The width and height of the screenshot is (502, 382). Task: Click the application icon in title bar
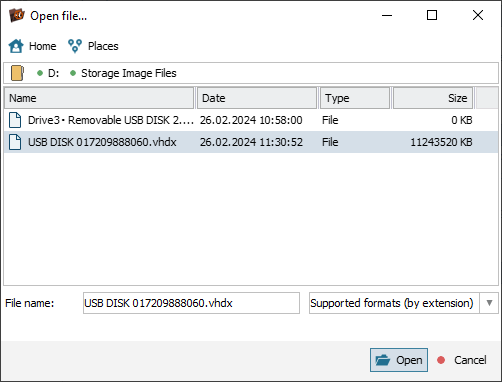pyautogui.click(x=16, y=15)
